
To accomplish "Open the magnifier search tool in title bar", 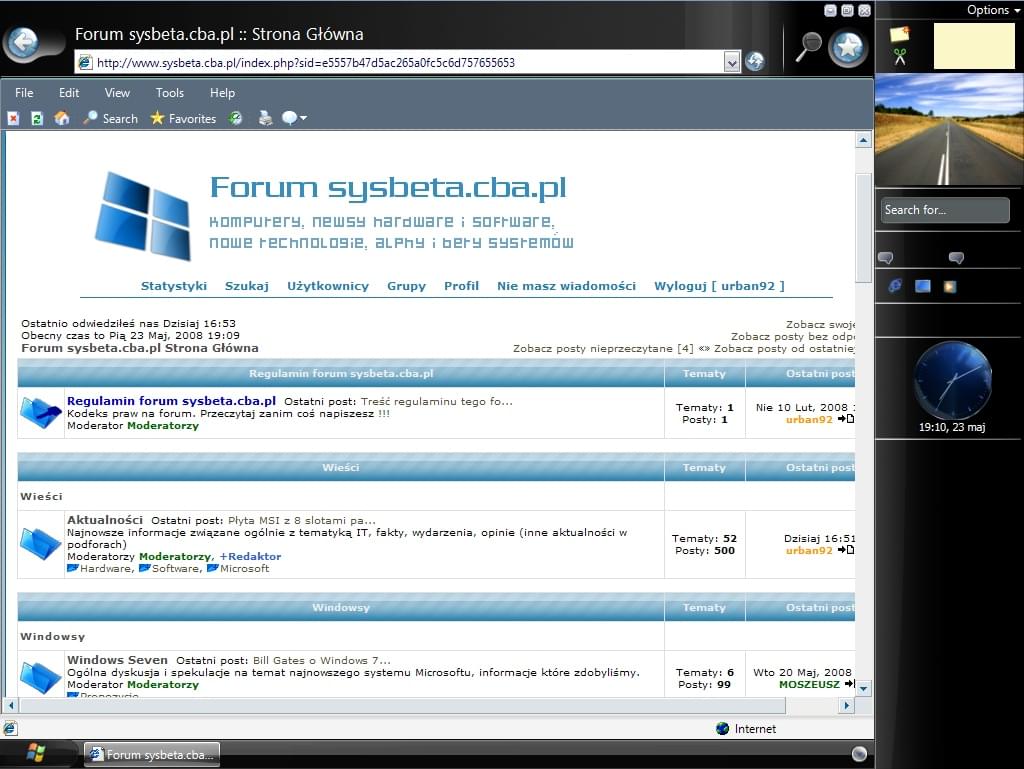I will point(808,46).
